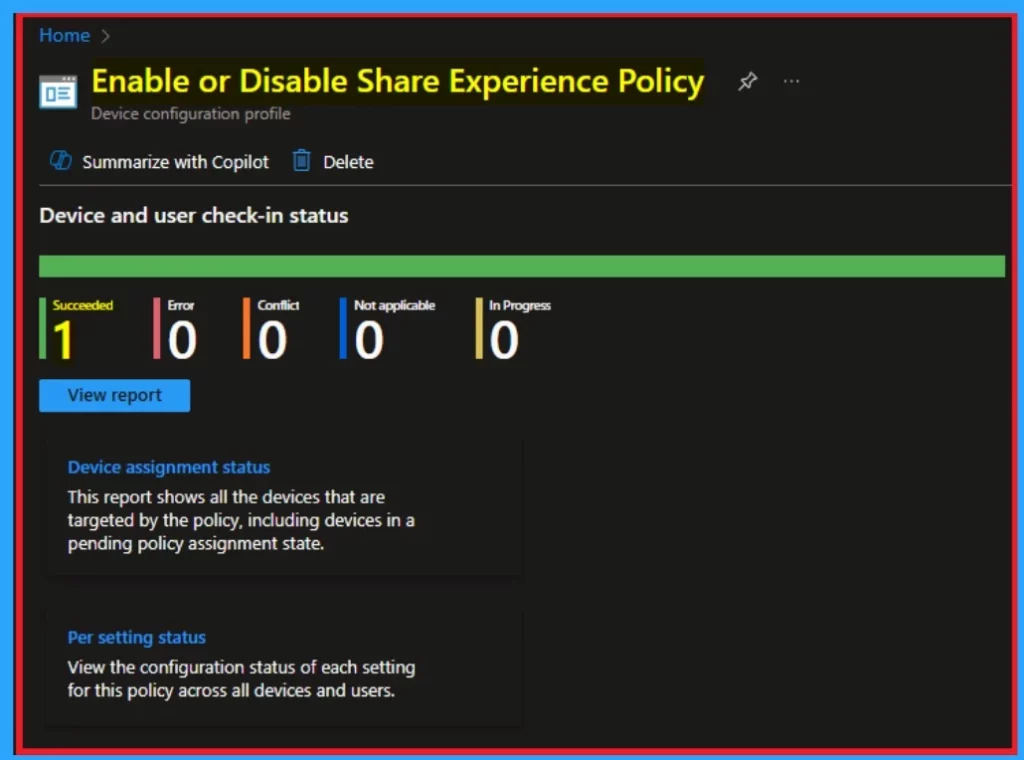Screen dimensions: 1024x760
Task: Click the Device assignment status description text
Action: coord(241,520)
